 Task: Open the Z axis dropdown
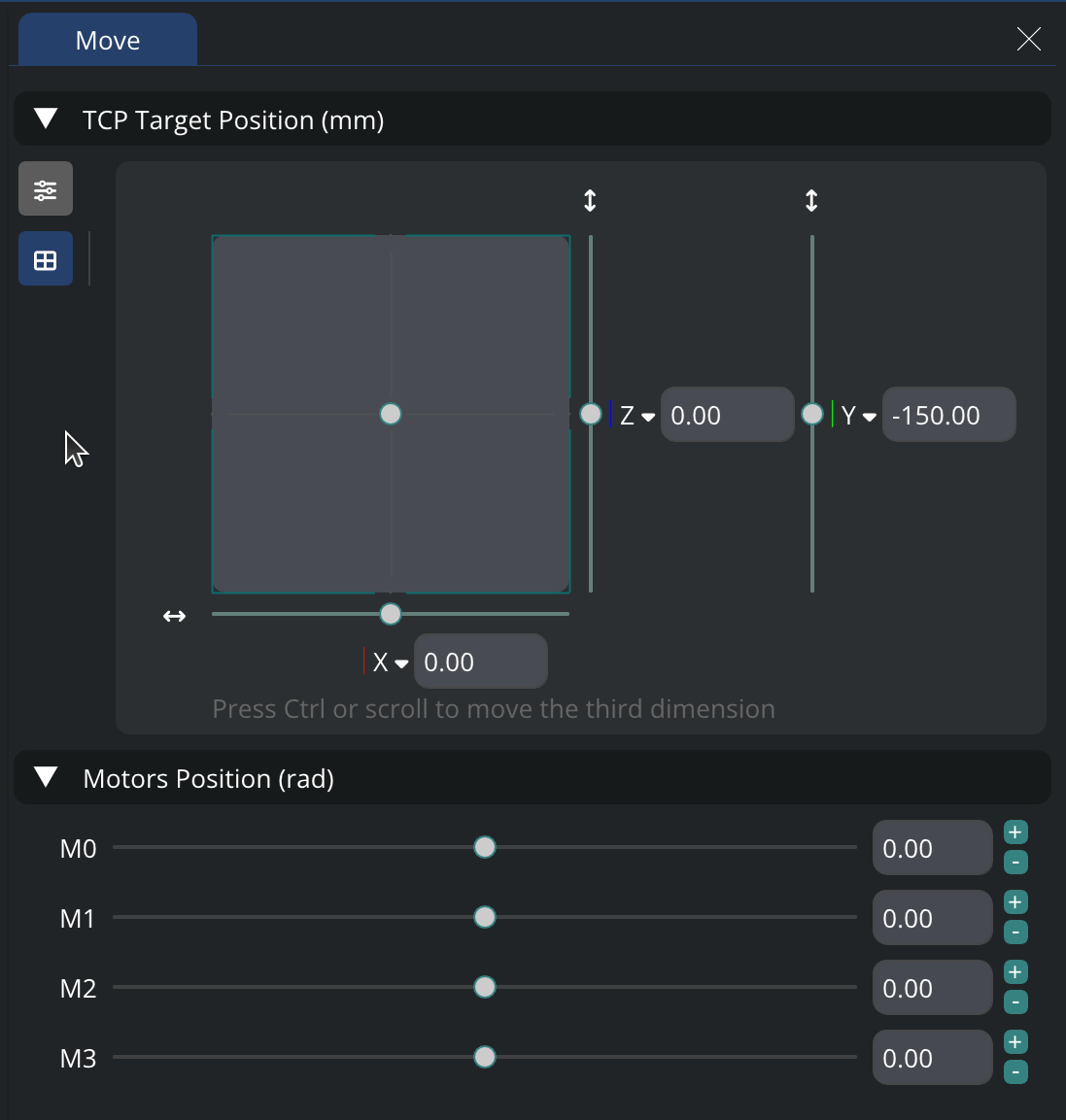(637, 416)
